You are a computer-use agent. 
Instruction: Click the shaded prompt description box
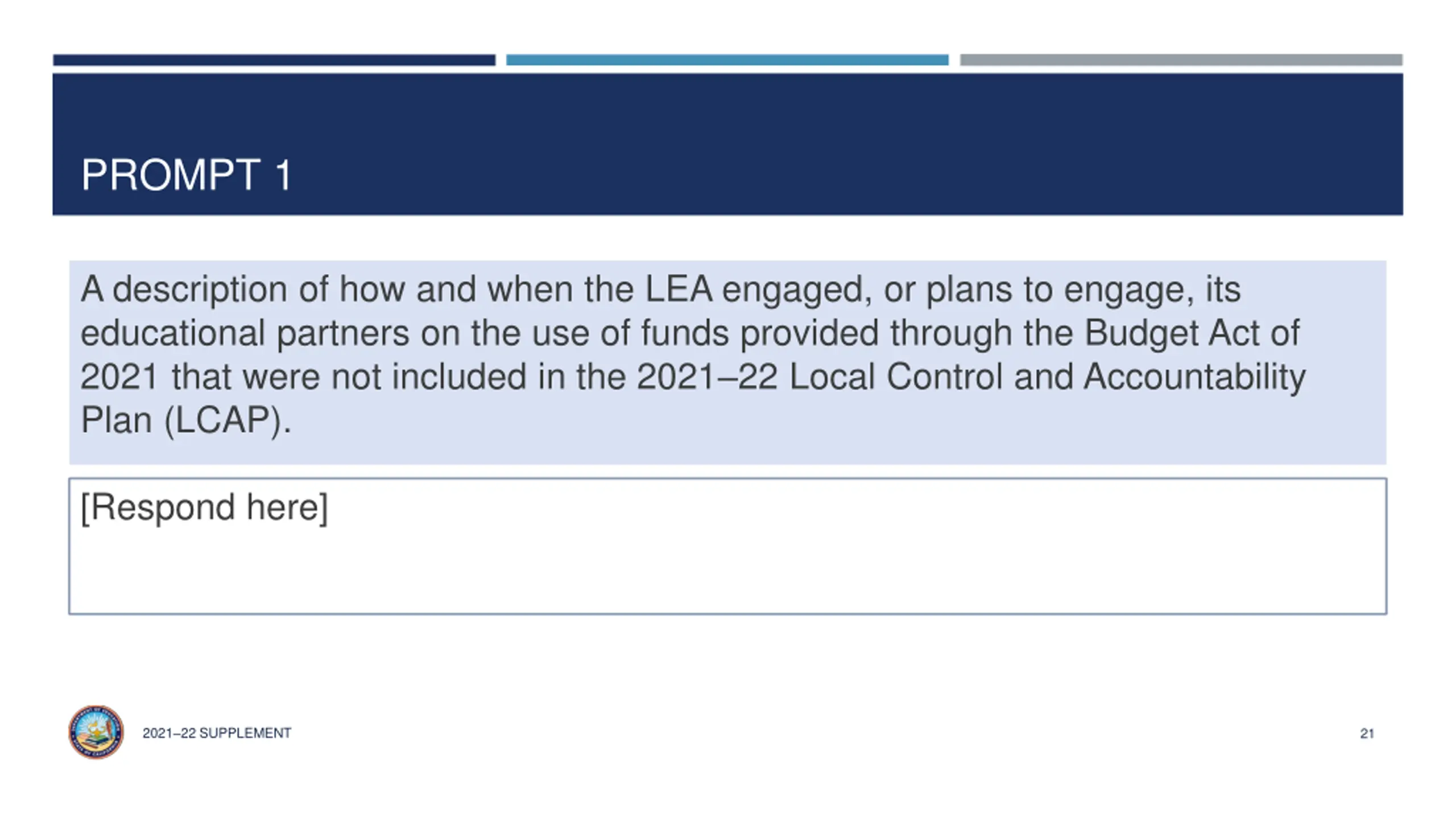(x=727, y=362)
